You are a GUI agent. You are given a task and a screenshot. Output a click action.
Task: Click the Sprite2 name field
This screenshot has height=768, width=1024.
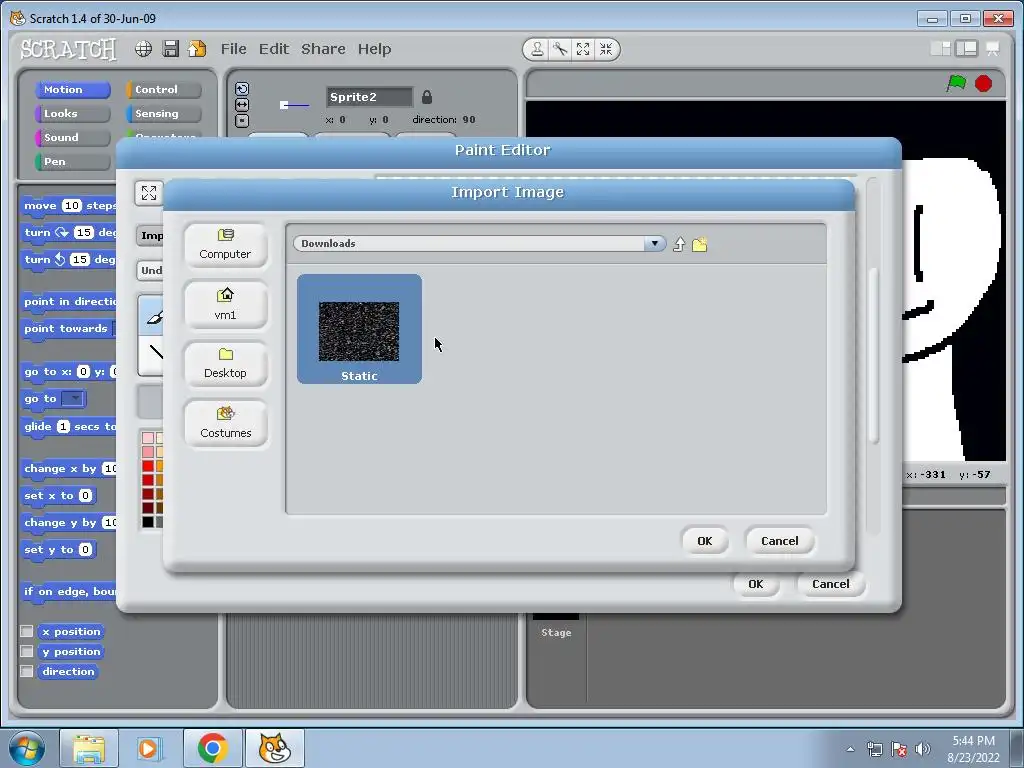[370, 97]
